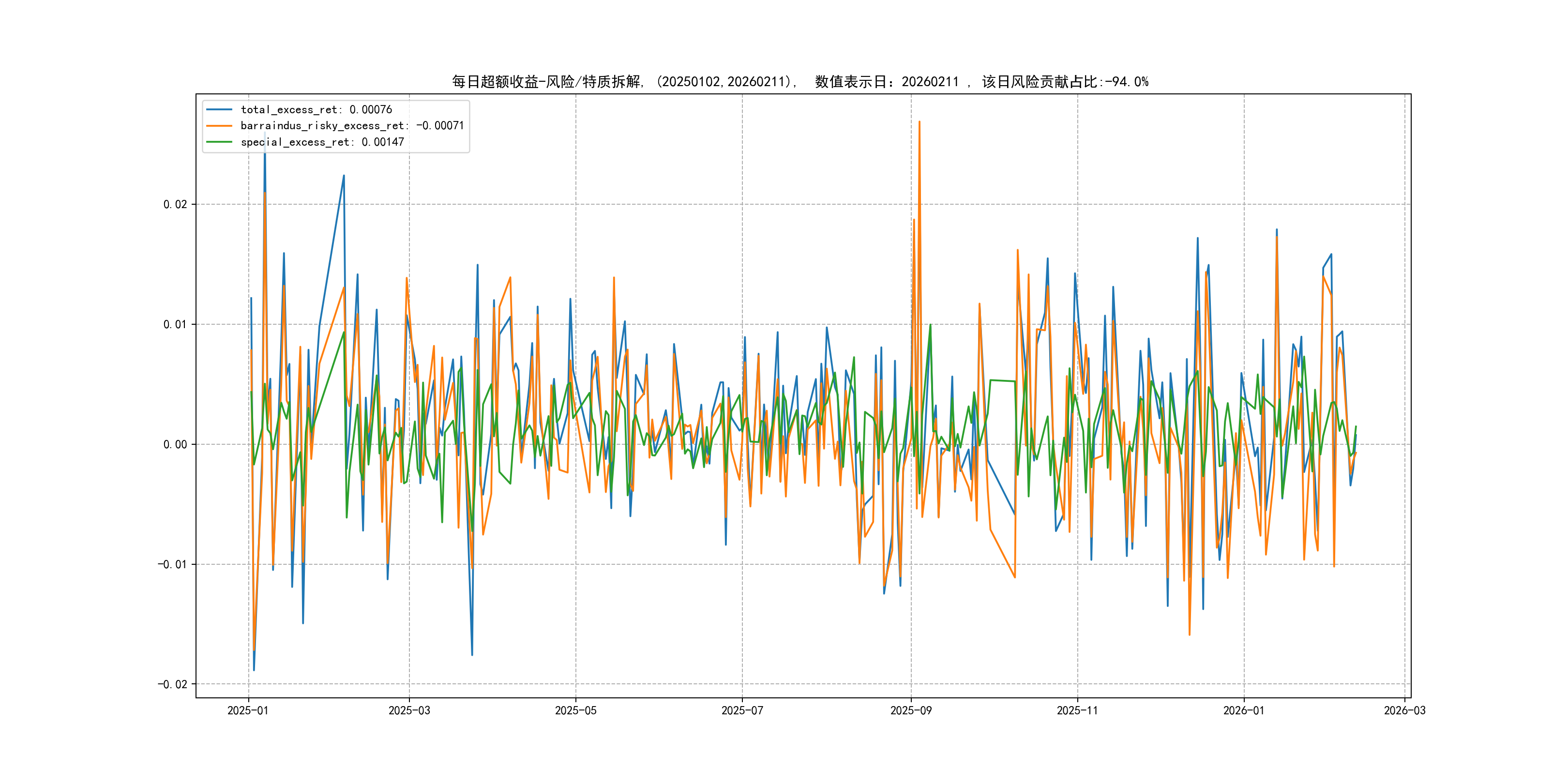The width and height of the screenshot is (1568, 784).
Task: Click the green special_excess_ret legend line
Action: tap(219, 142)
